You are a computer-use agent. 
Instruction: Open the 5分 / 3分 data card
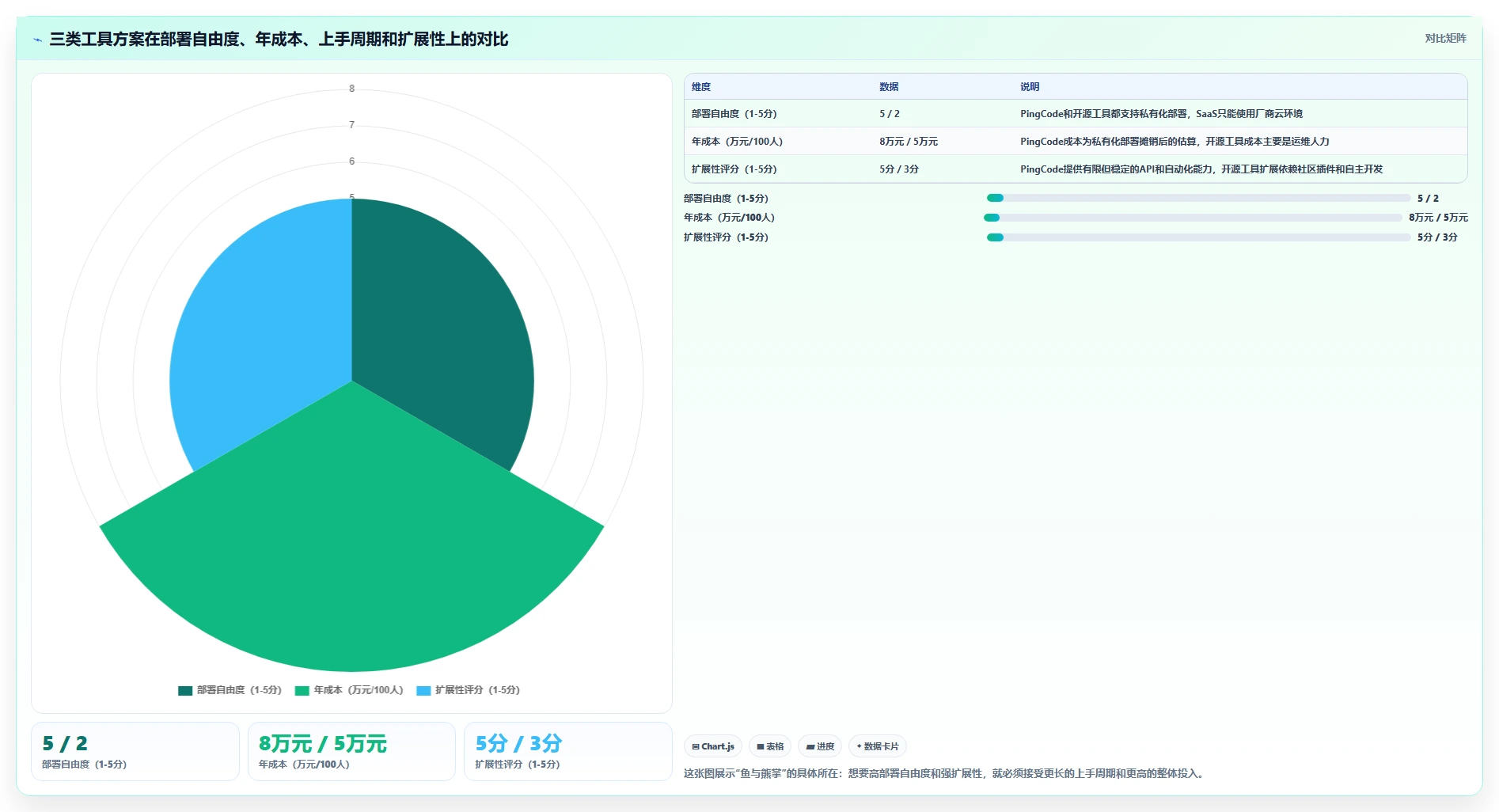point(567,751)
